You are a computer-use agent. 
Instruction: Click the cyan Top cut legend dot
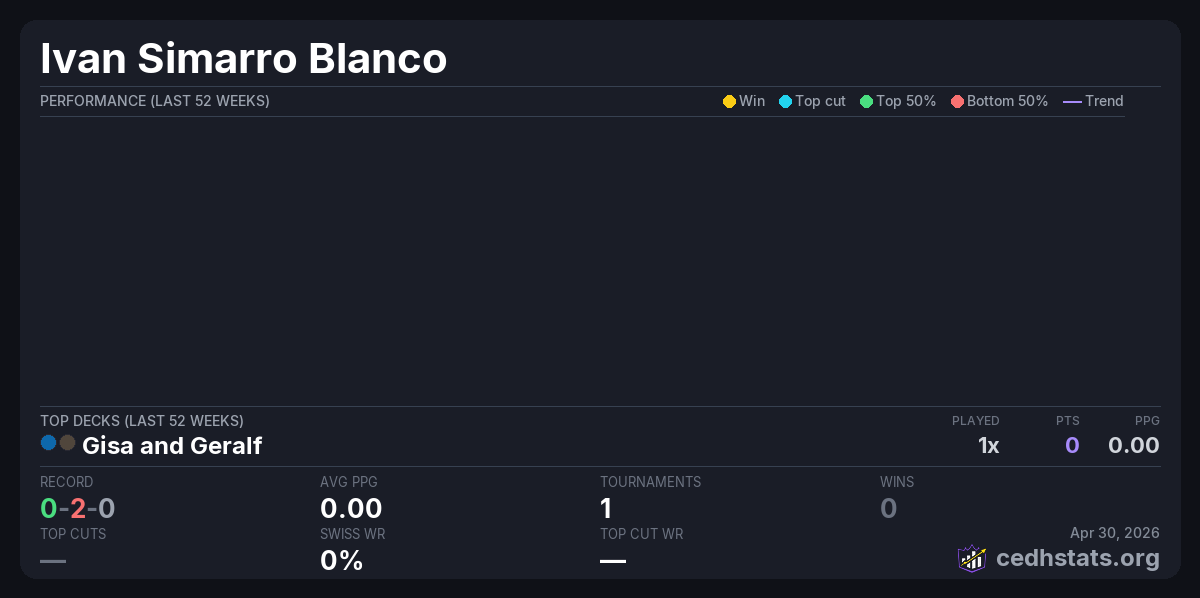tap(785, 101)
